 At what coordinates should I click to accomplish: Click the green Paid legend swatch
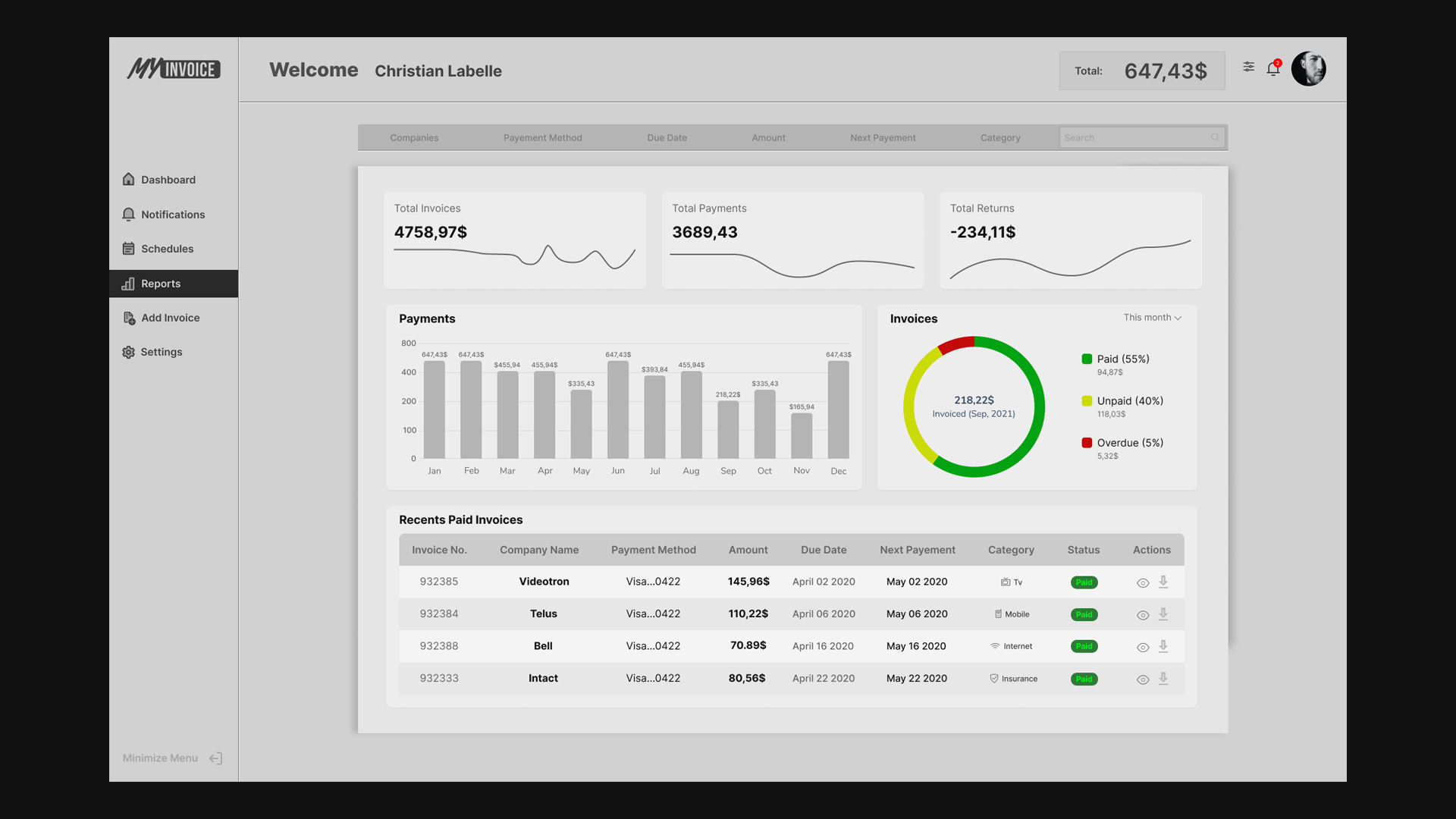[x=1087, y=359]
